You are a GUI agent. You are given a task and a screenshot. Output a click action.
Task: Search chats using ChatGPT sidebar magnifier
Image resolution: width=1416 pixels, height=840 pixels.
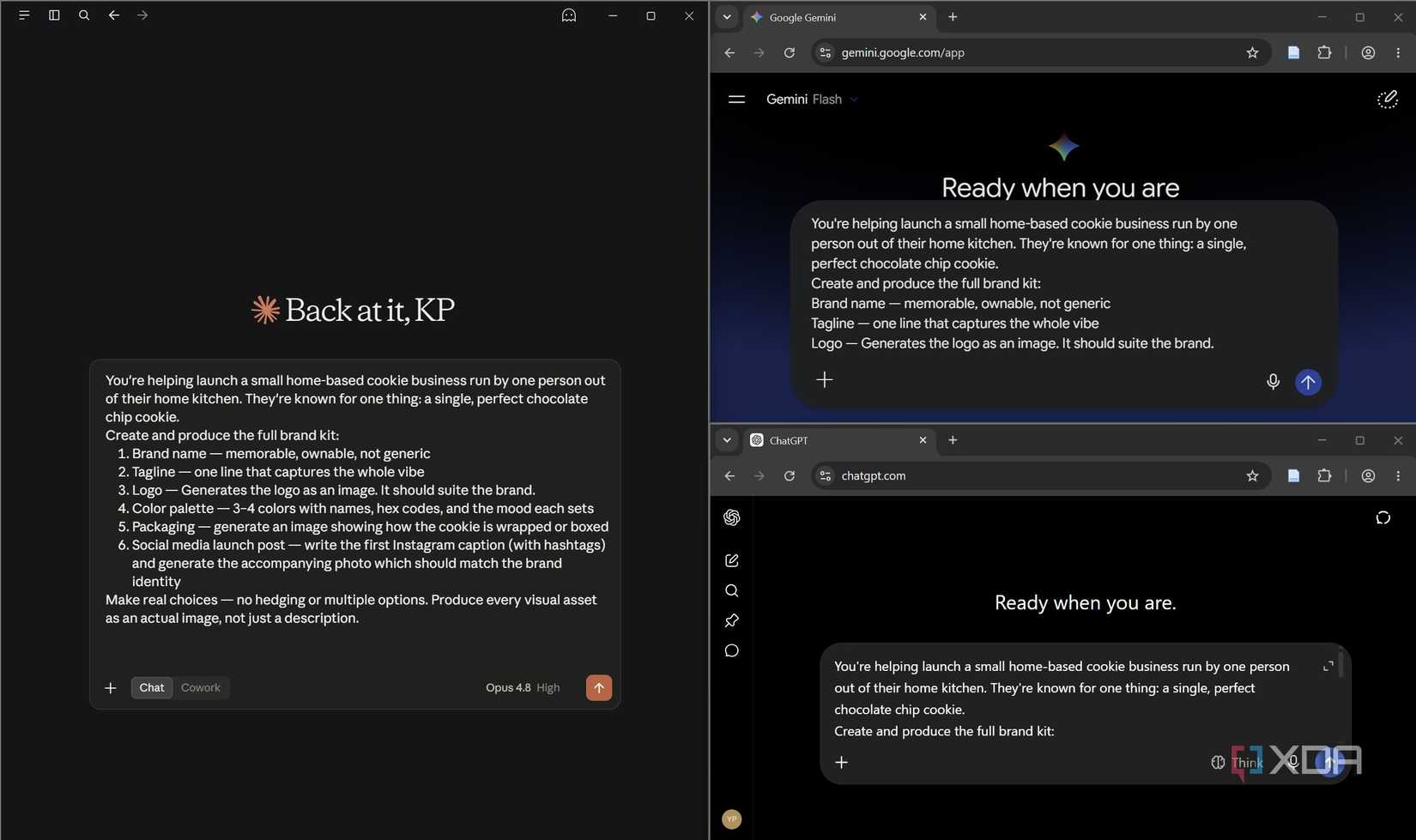pyautogui.click(x=732, y=590)
